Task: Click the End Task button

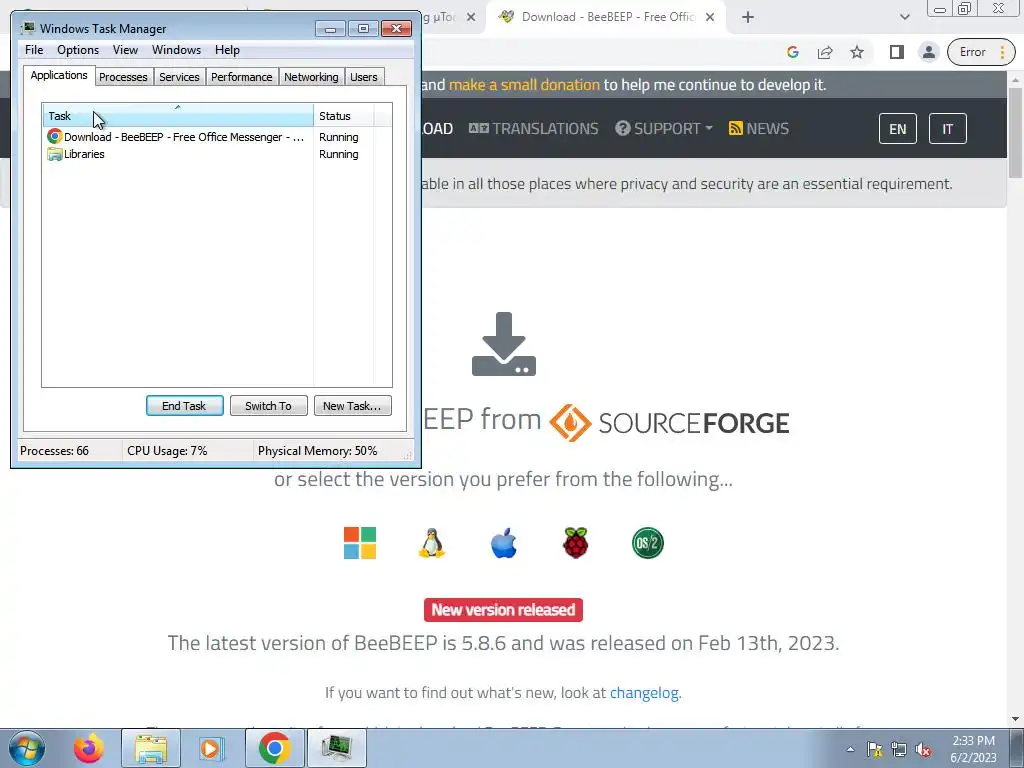Action: pos(184,406)
